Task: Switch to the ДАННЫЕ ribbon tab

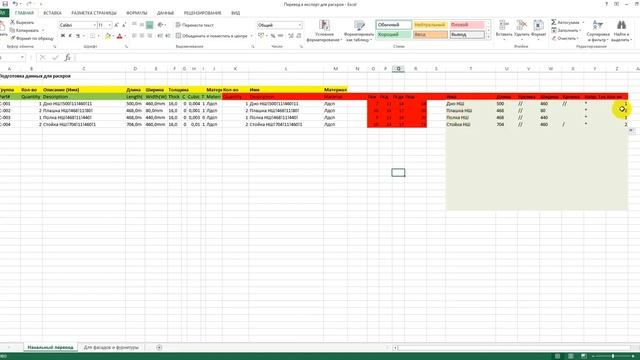Action: 165,13
